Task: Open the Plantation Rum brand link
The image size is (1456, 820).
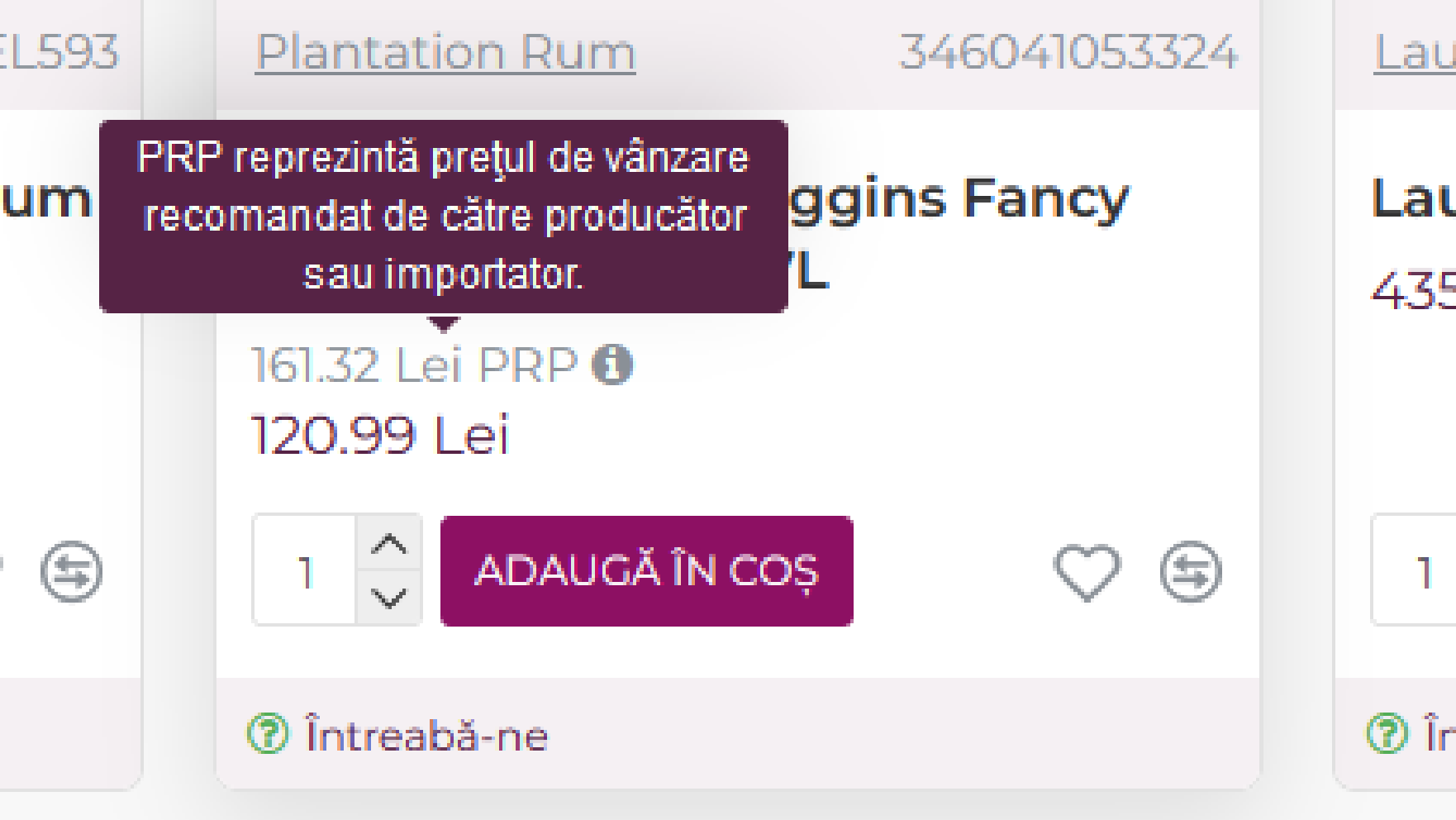Action: (x=445, y=52)
